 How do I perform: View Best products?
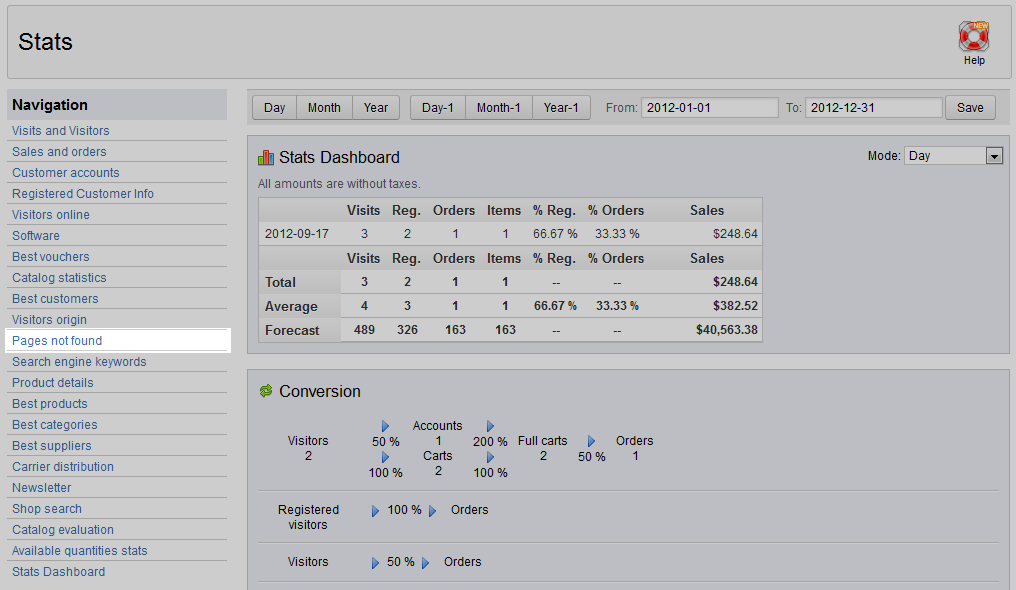click(49, 404)
